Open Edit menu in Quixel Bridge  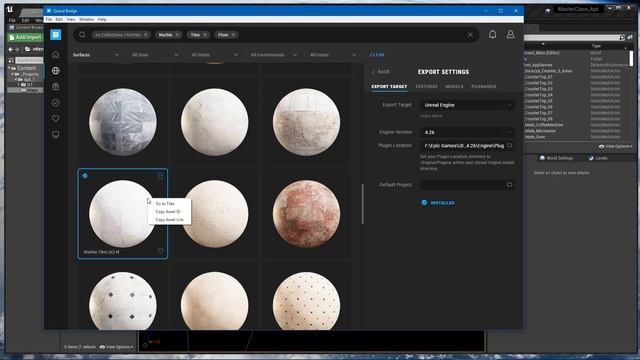pyautogui.click(x=59, y=19)
